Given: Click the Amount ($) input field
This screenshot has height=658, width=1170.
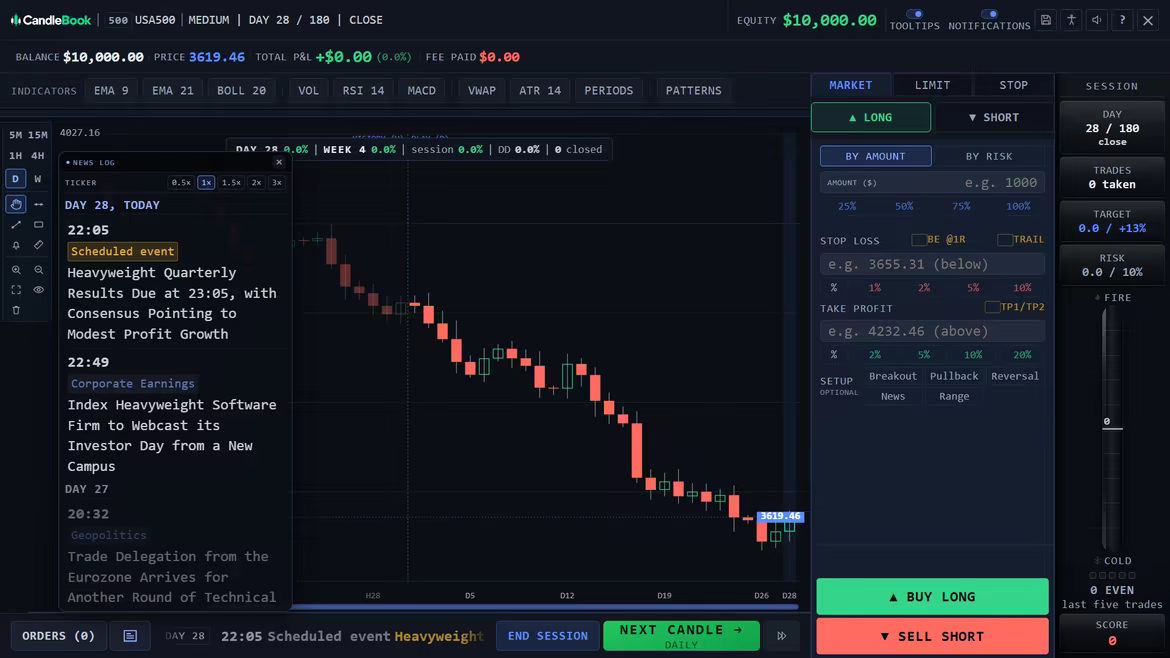Looking at the screenshot, I should 932,182.
